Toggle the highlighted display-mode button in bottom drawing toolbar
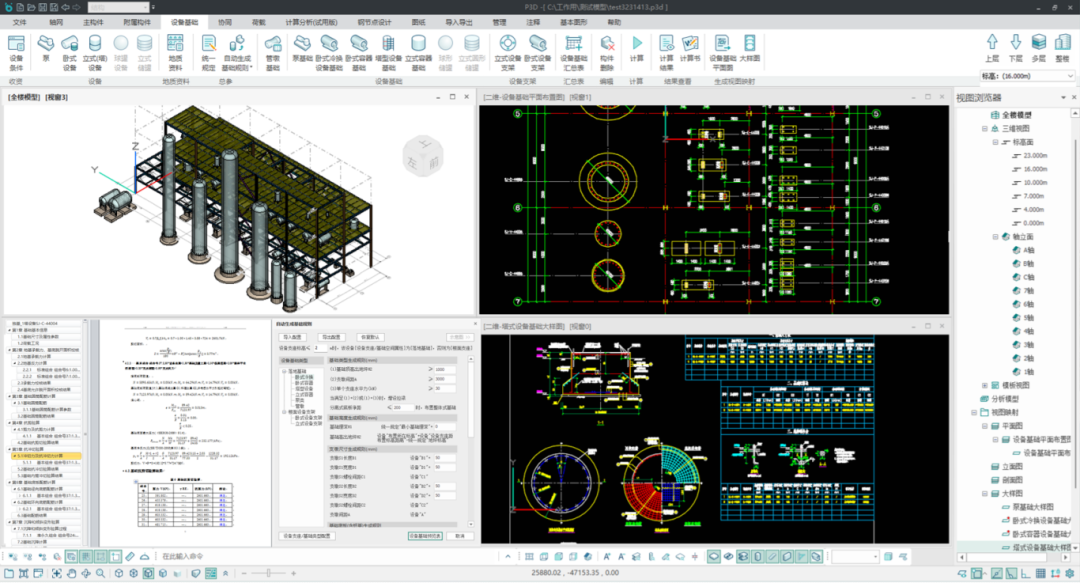 (x=714, y=556)
